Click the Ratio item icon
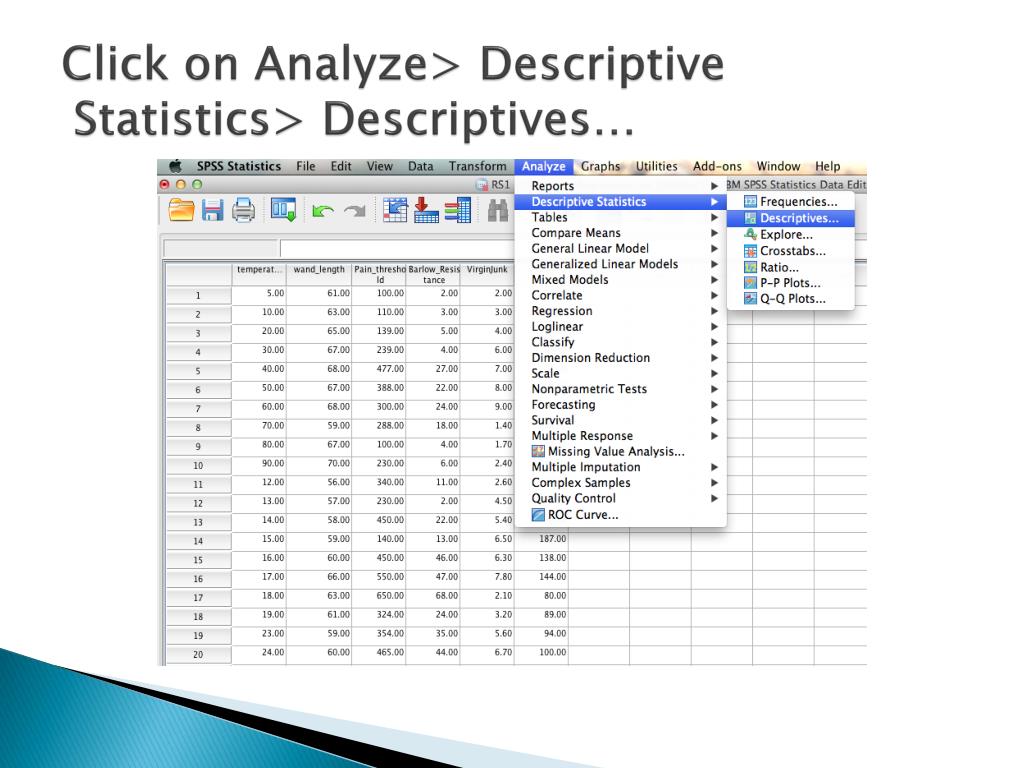Viewport: 1024px width, 768px height. coord(750,266)
